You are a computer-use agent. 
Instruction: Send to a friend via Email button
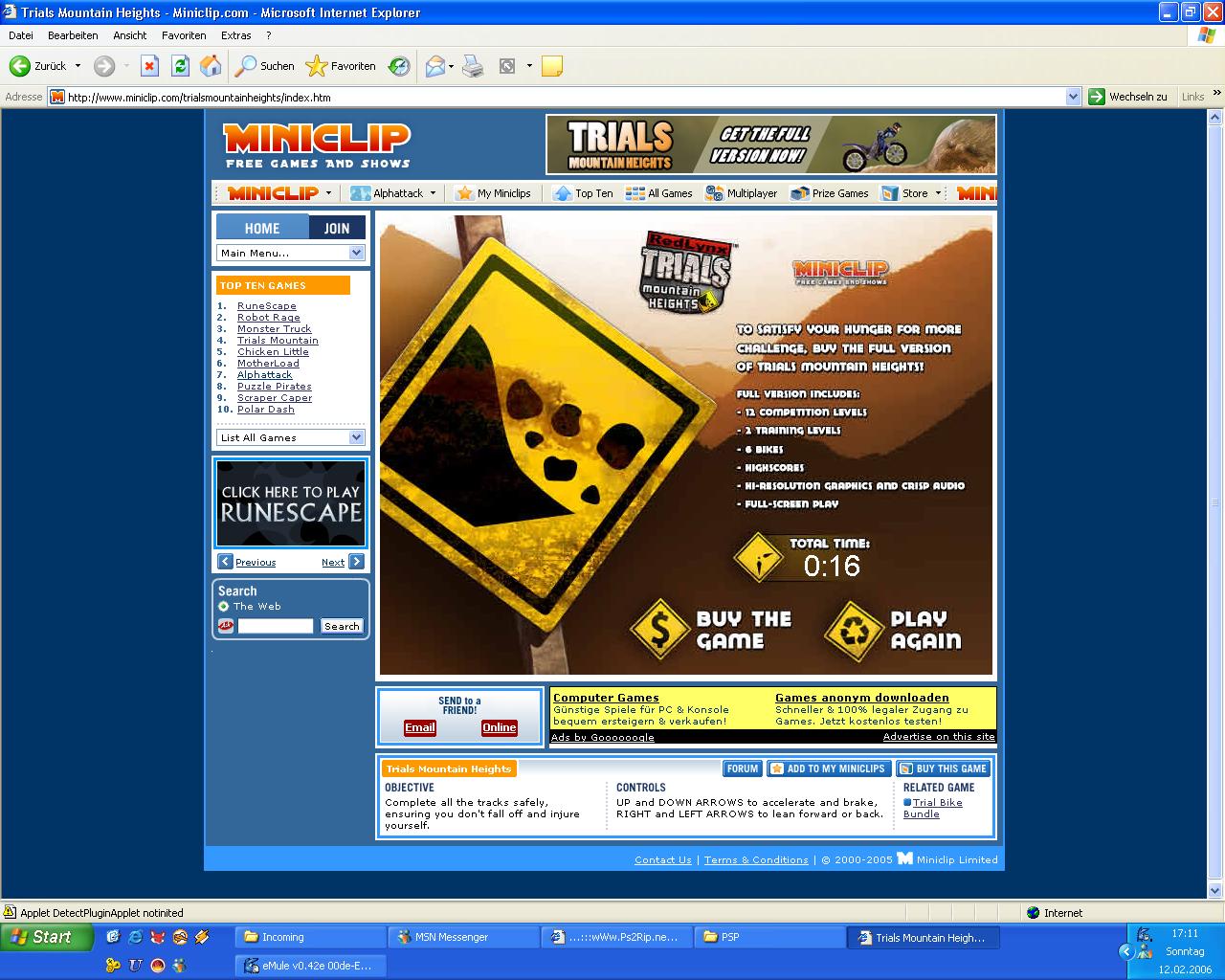click(420, 727)
